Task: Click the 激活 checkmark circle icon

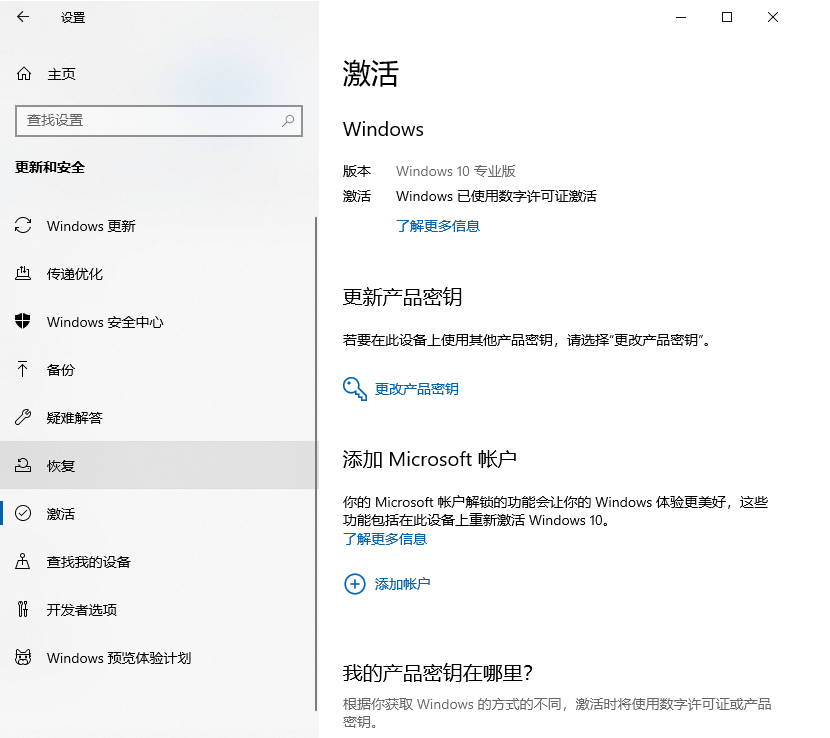Action: coord(23,513)
